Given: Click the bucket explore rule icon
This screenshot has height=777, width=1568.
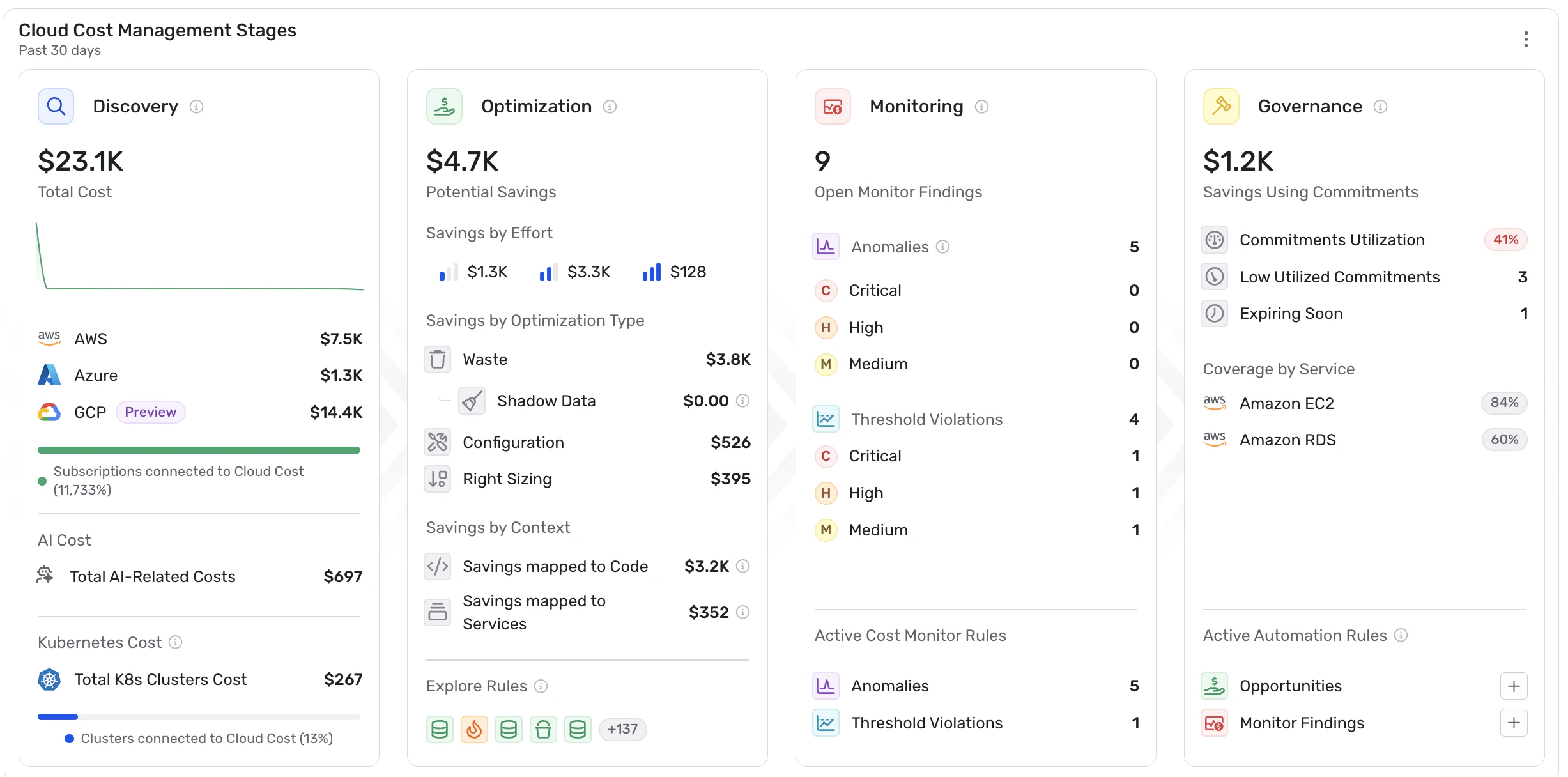Looking at the screenshot, I should 543,729.
